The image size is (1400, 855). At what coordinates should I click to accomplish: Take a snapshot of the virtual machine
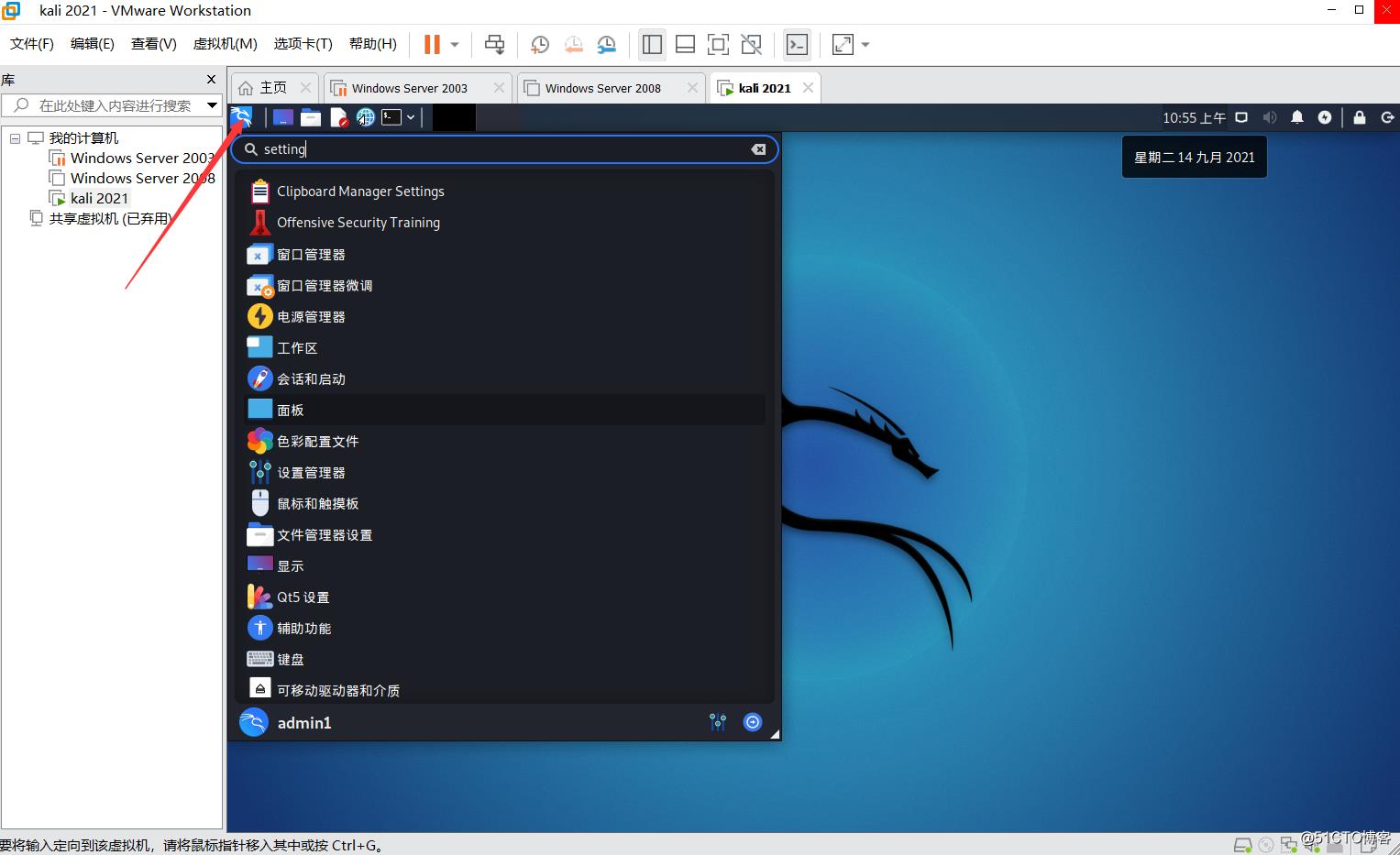540,44
